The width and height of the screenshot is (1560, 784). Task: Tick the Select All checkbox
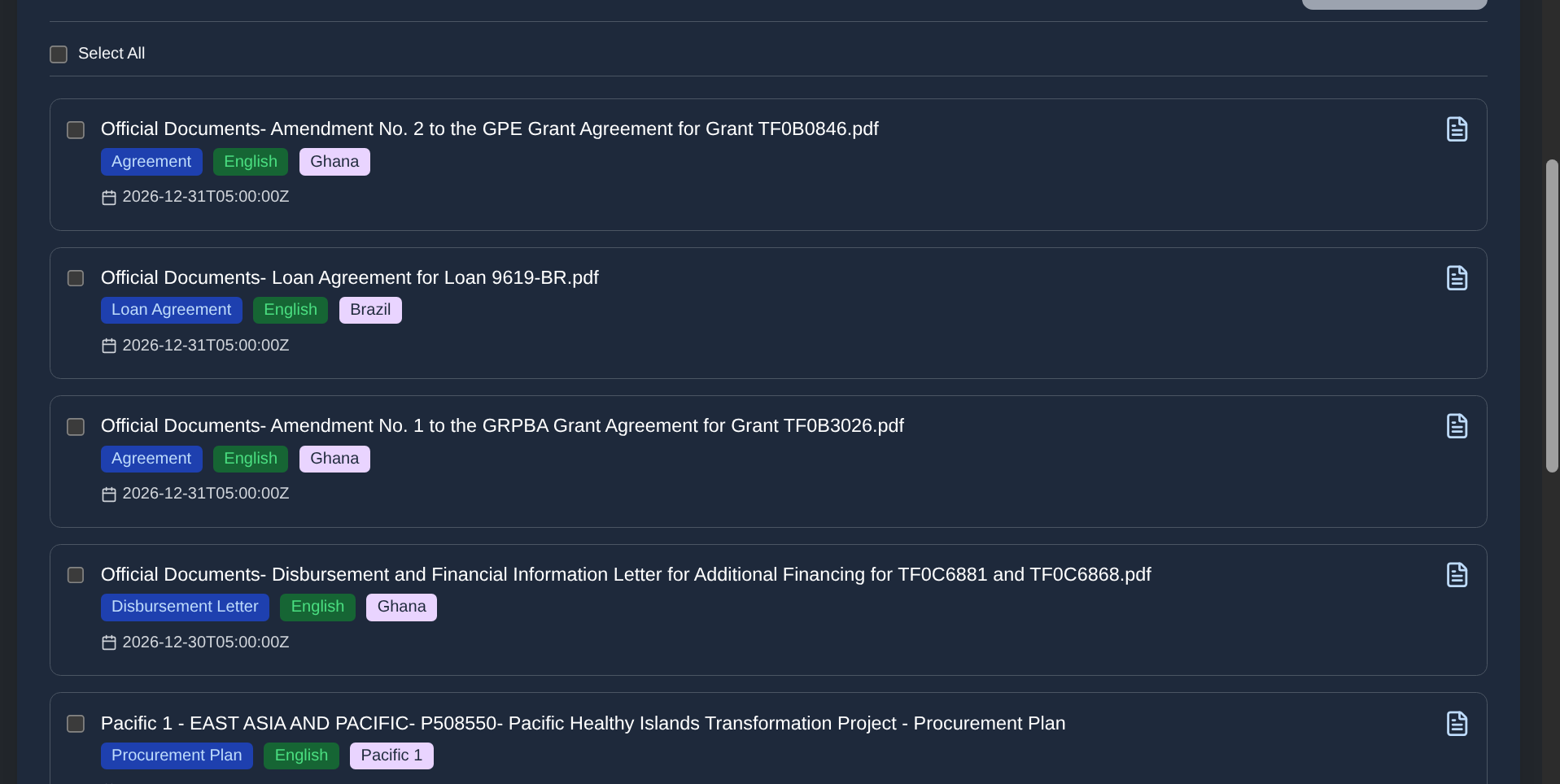[59, 54]
